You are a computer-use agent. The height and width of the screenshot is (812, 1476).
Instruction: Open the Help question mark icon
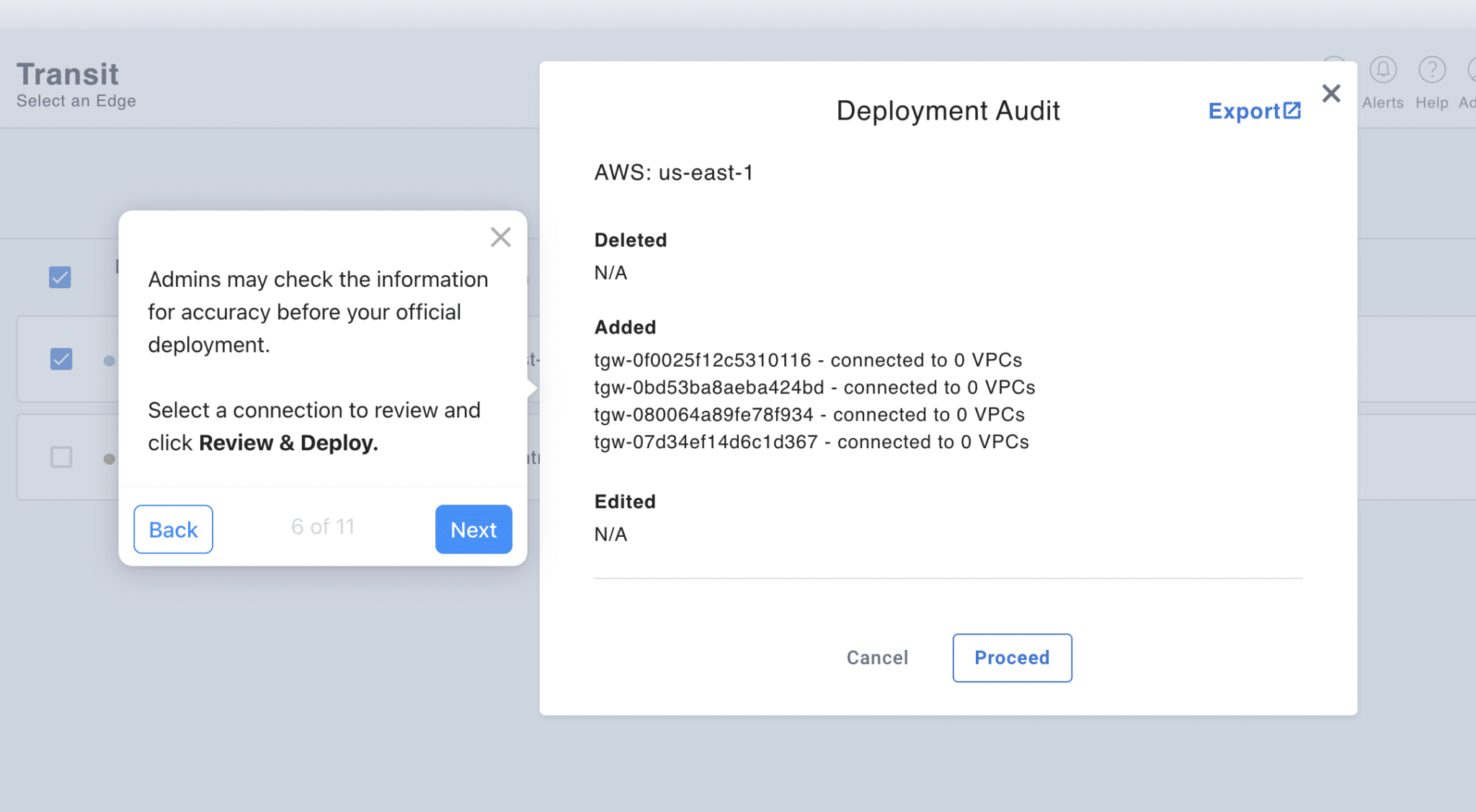pyautogui.click(x=1431, y=71)
